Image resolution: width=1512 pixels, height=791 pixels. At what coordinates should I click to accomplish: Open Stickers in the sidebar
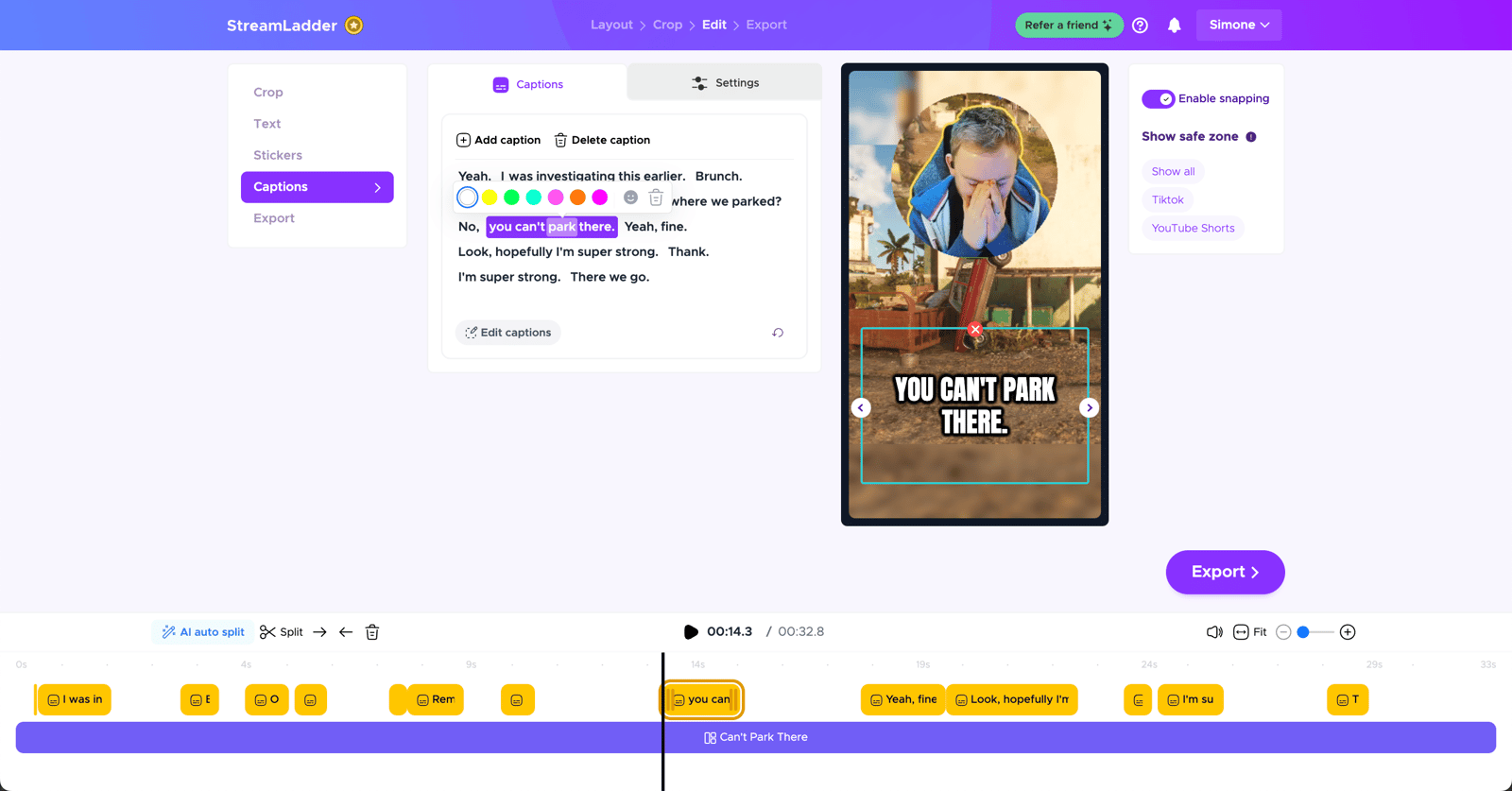[x=278, y=155]
